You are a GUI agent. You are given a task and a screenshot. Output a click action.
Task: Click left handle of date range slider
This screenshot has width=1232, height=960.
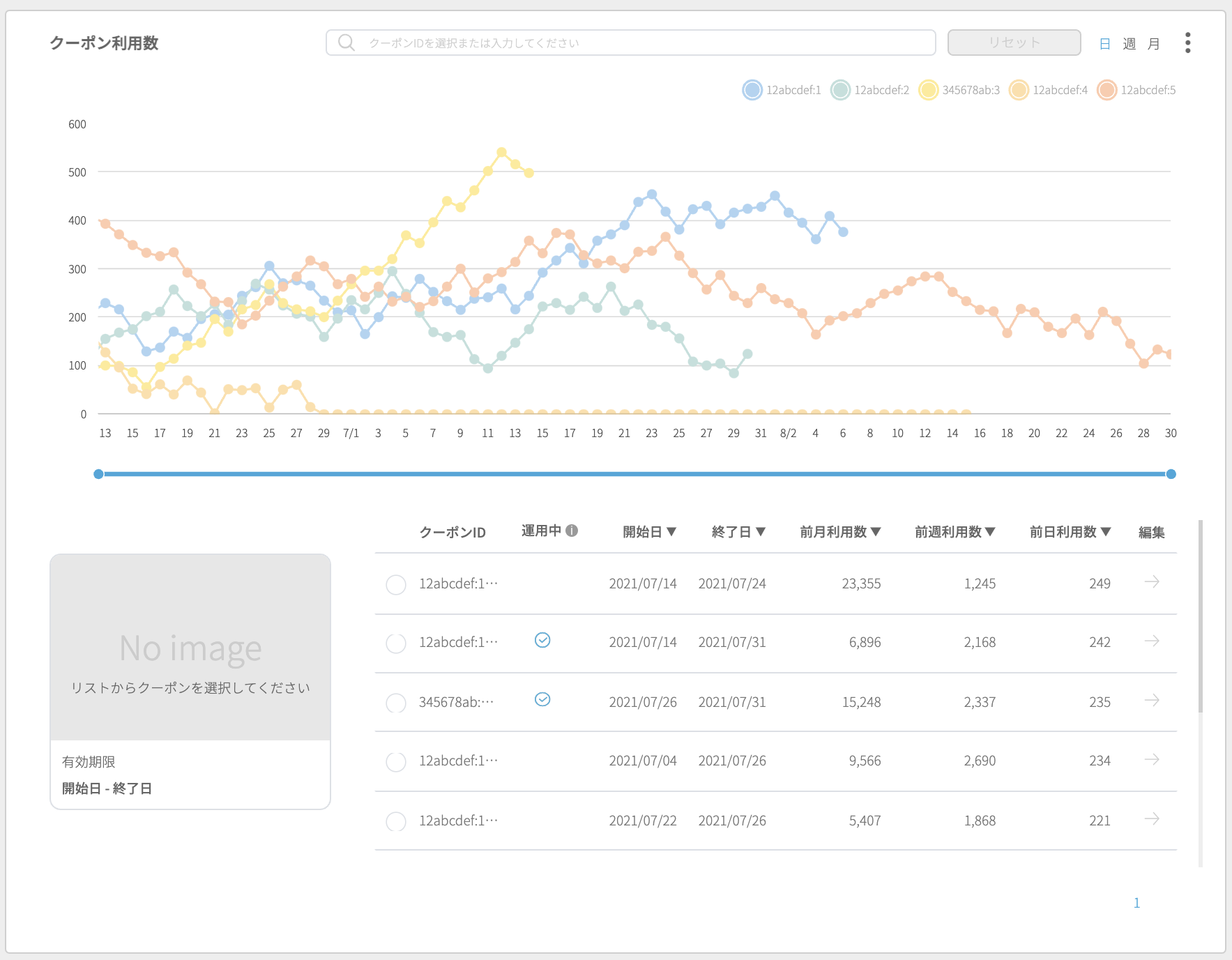(98, 474)
